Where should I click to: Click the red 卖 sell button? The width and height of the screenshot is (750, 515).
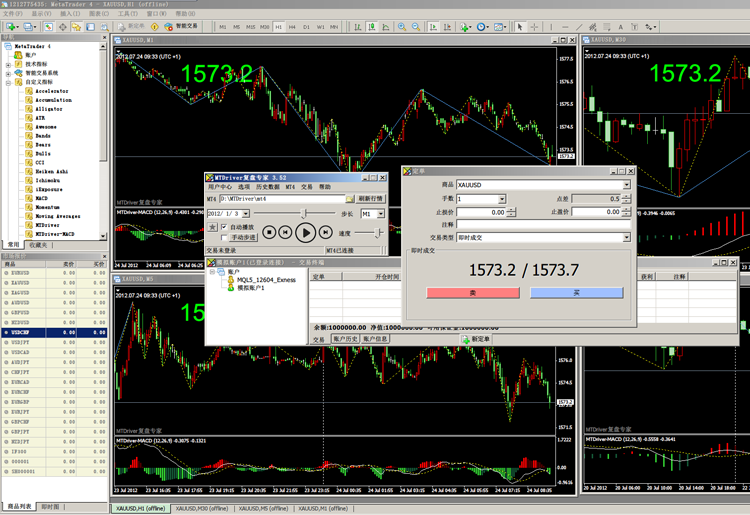point(472,292)
